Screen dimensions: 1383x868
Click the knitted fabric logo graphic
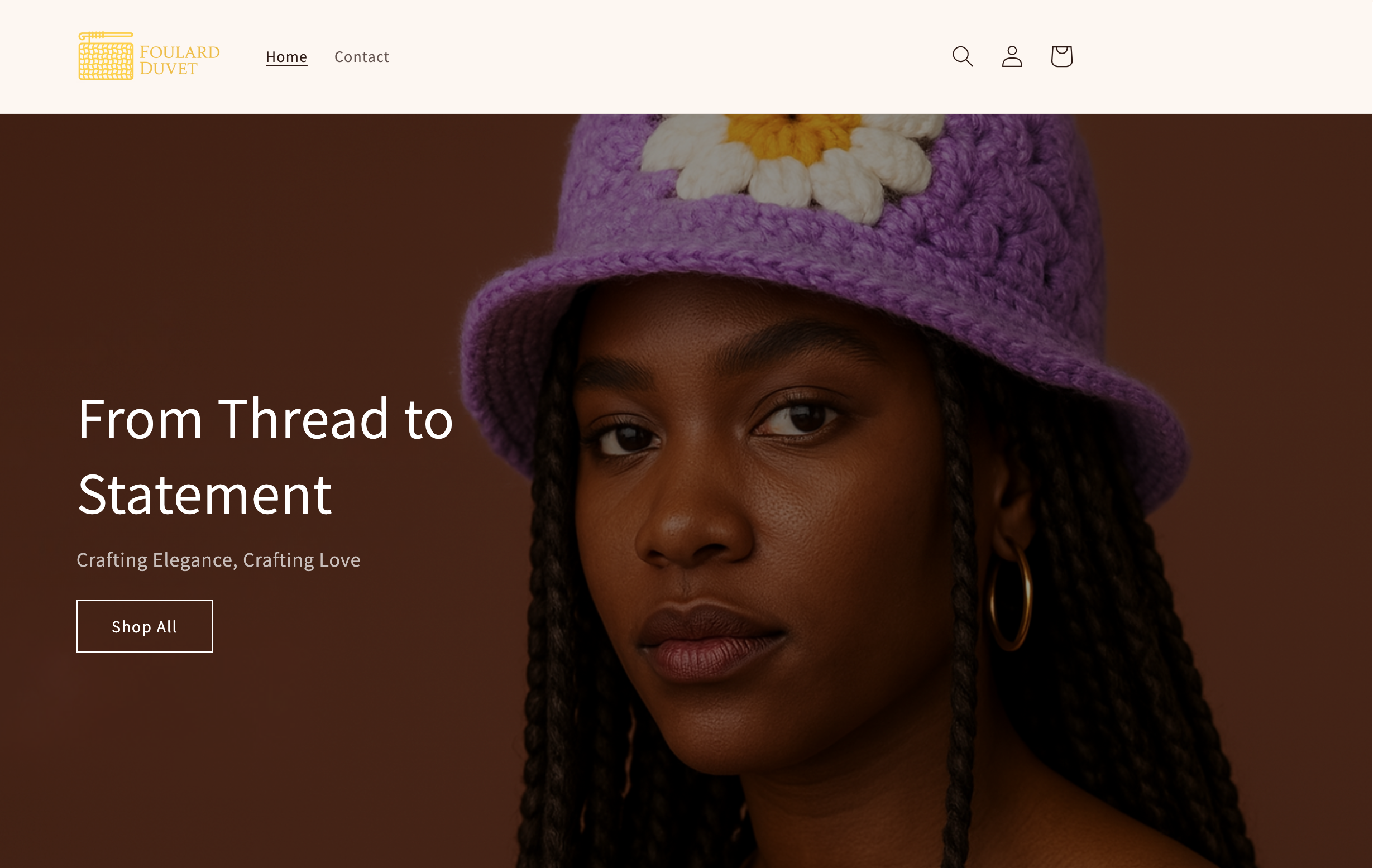(106, 56)
